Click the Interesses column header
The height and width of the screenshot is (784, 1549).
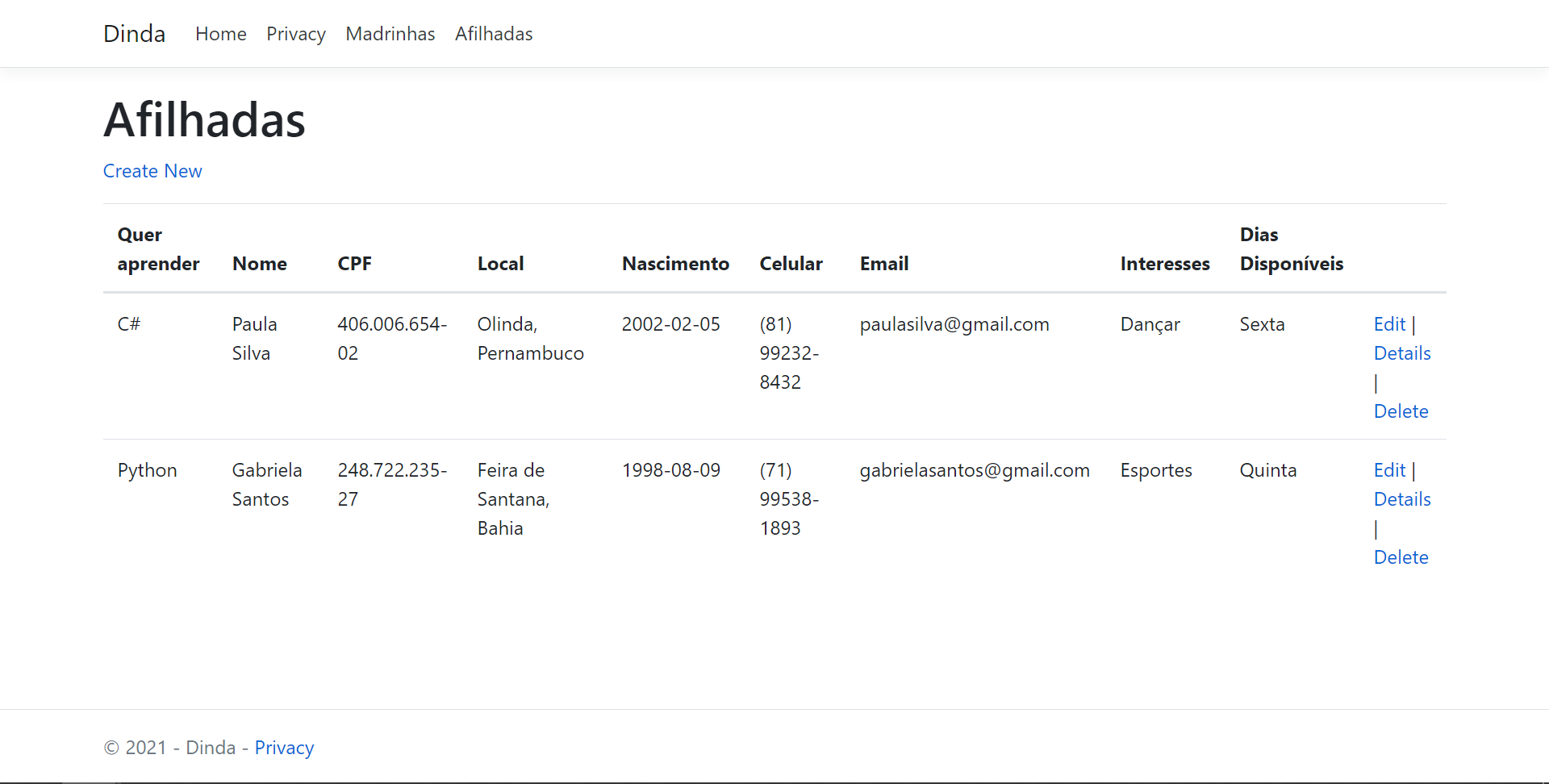[x=1165, y=264]
